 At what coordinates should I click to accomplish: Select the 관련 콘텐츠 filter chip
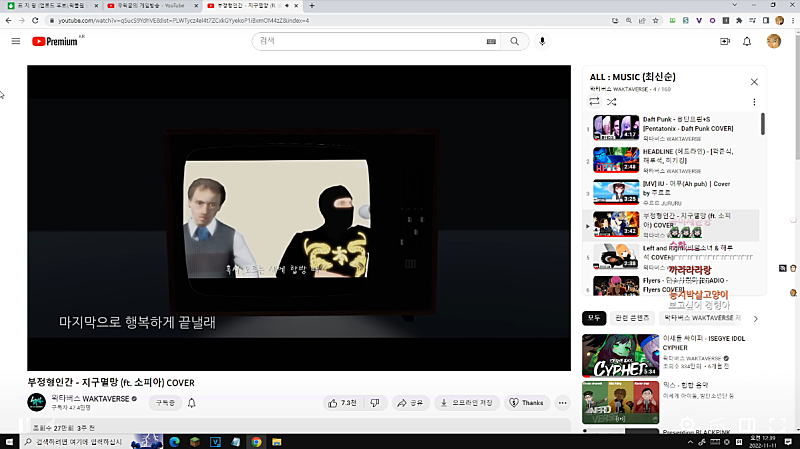click(x=632, y=318)
